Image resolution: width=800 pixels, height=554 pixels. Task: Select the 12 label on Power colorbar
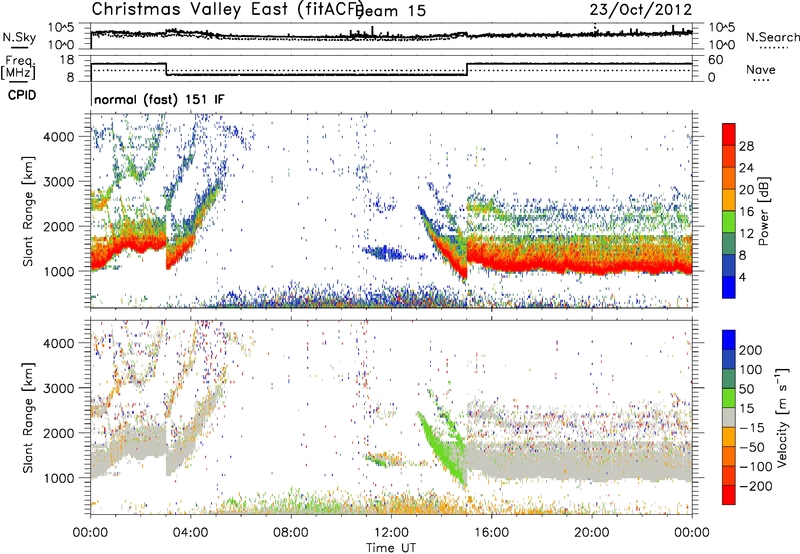(746, 234)
